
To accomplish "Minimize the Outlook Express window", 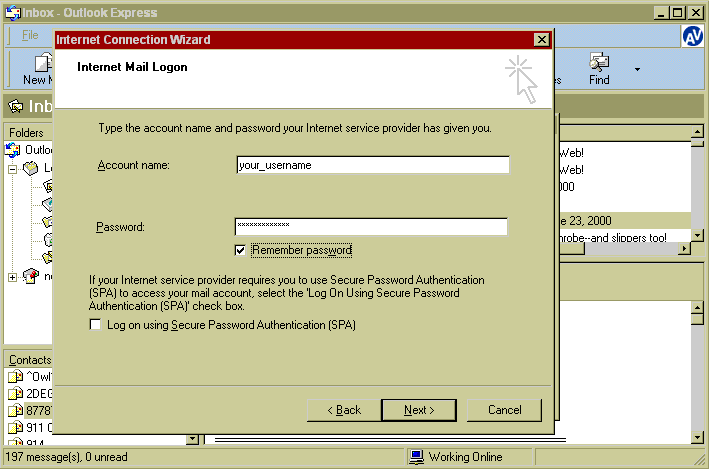I will pyautogui.click(x=661, y=13).
